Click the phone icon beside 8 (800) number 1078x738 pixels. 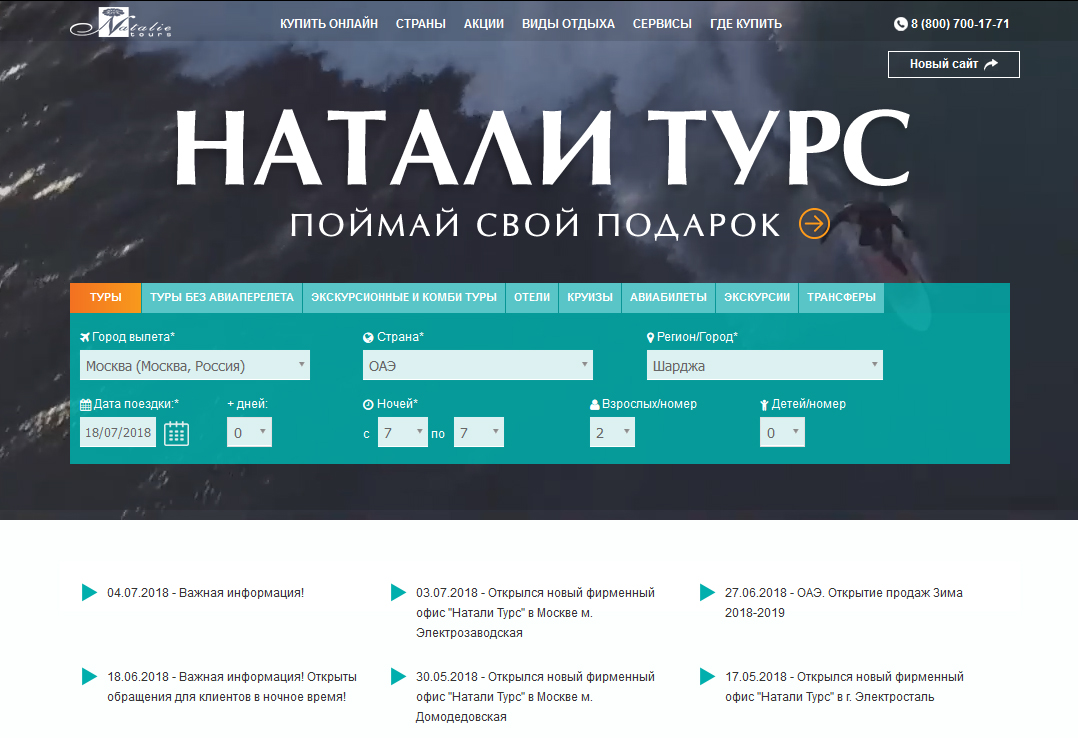(900, 24)
